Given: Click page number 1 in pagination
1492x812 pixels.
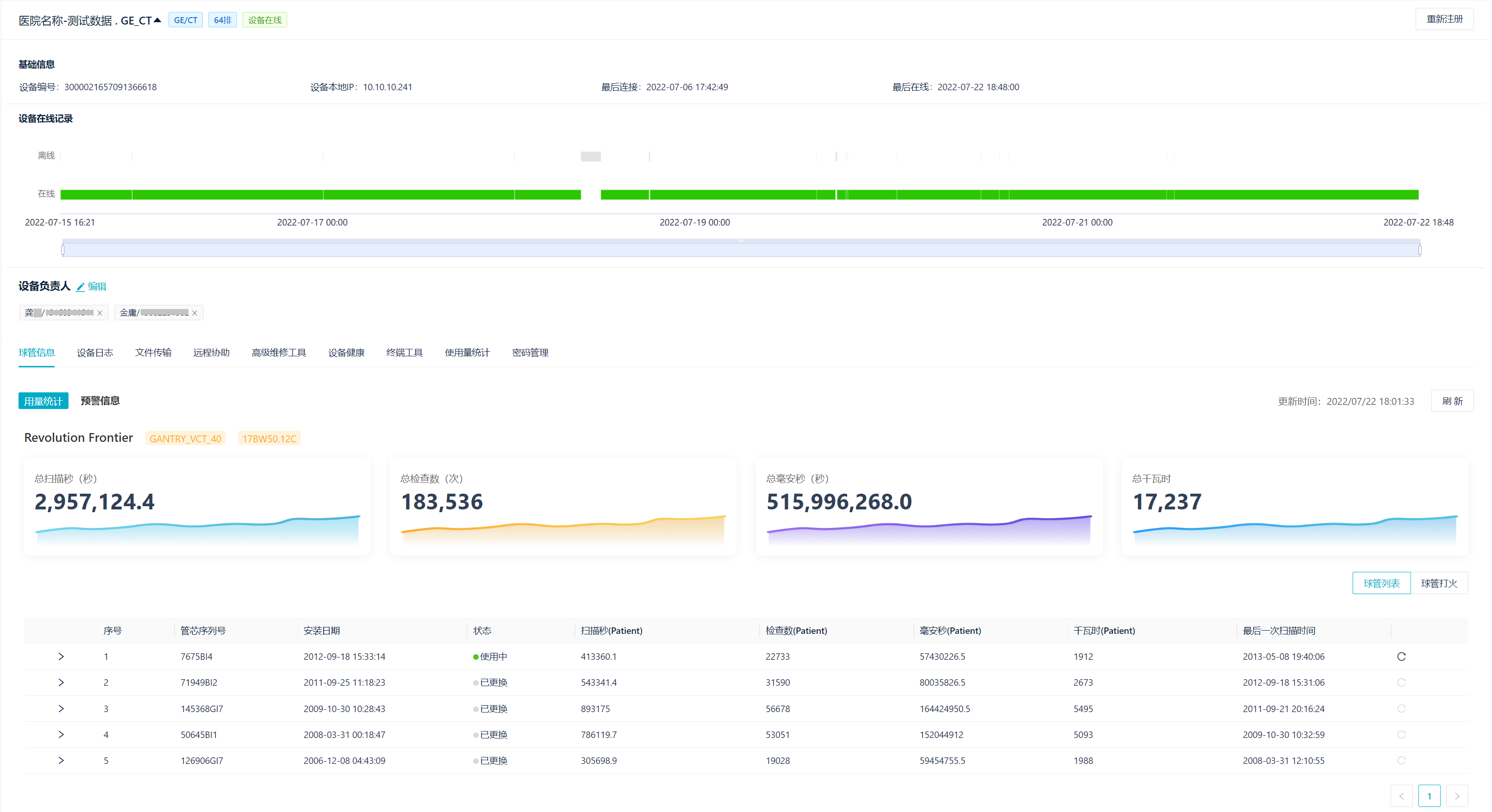Looking at the screenshot, I should pos(1429,796).
